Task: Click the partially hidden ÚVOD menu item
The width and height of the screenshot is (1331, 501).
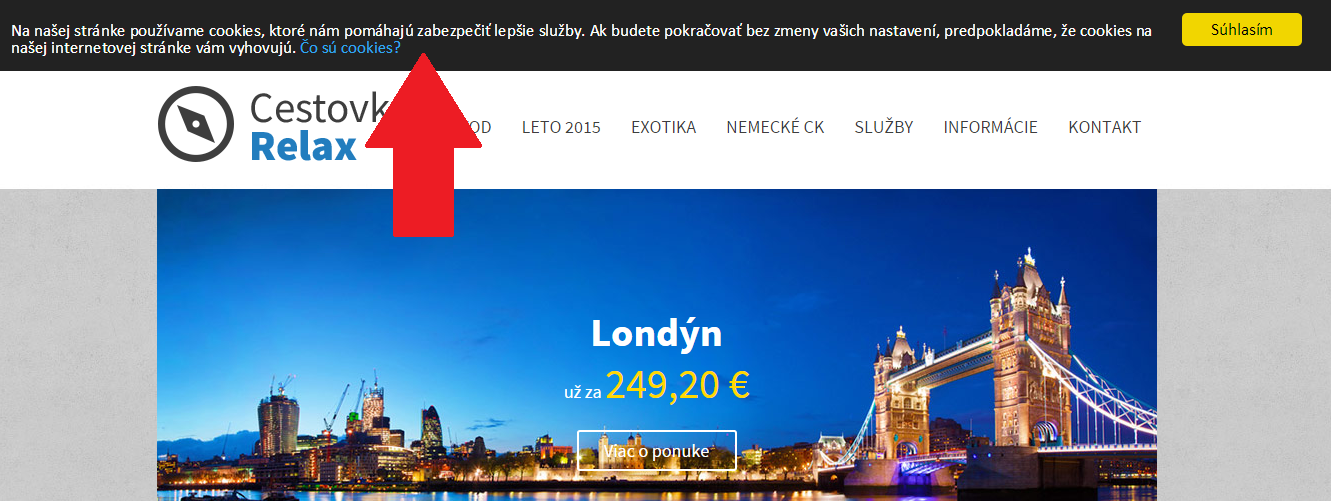Action: pyautogui.click(x=473, y=127)
